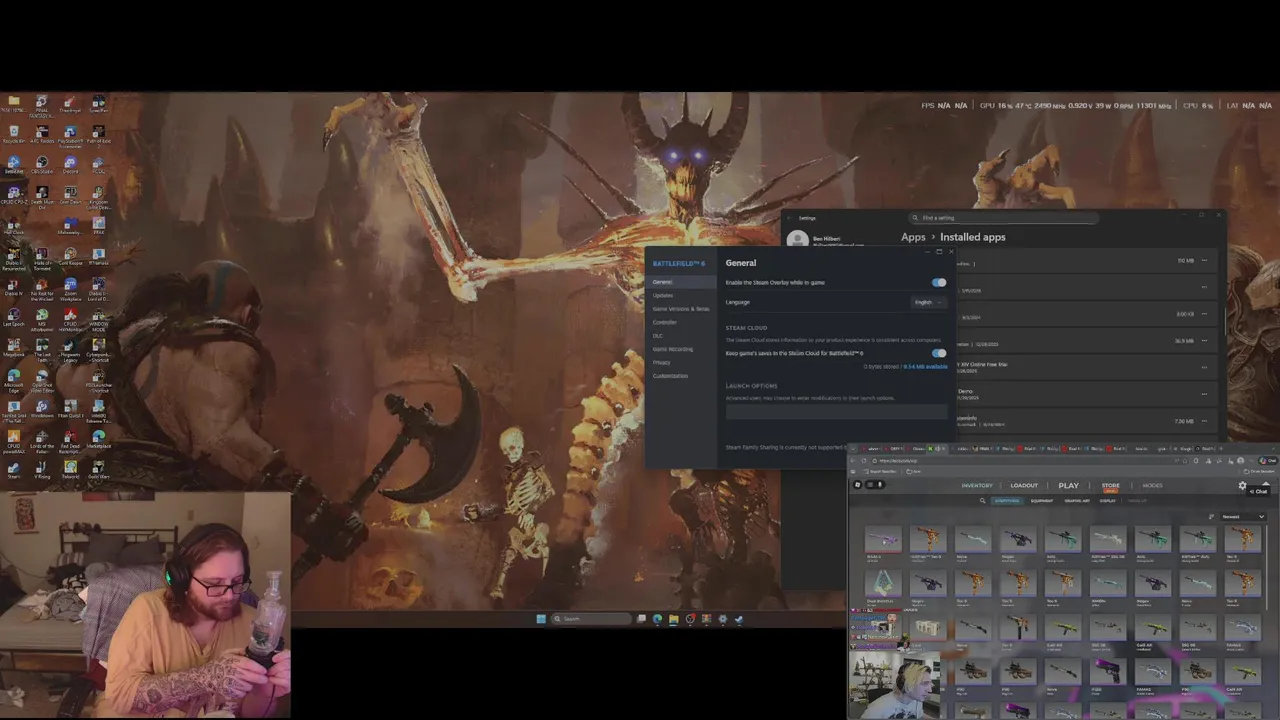This screenshot has height=720, width=1280.
Task: Click the Windows Start button on the taskbar
Action: click(x=541, y=619)
